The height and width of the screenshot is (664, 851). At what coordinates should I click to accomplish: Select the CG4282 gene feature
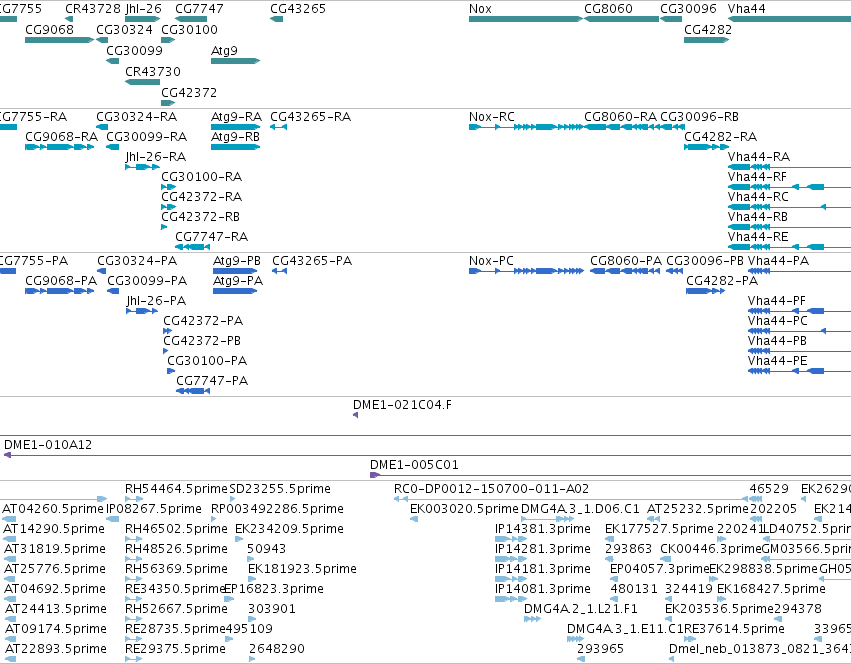click(x=706, y=40)
